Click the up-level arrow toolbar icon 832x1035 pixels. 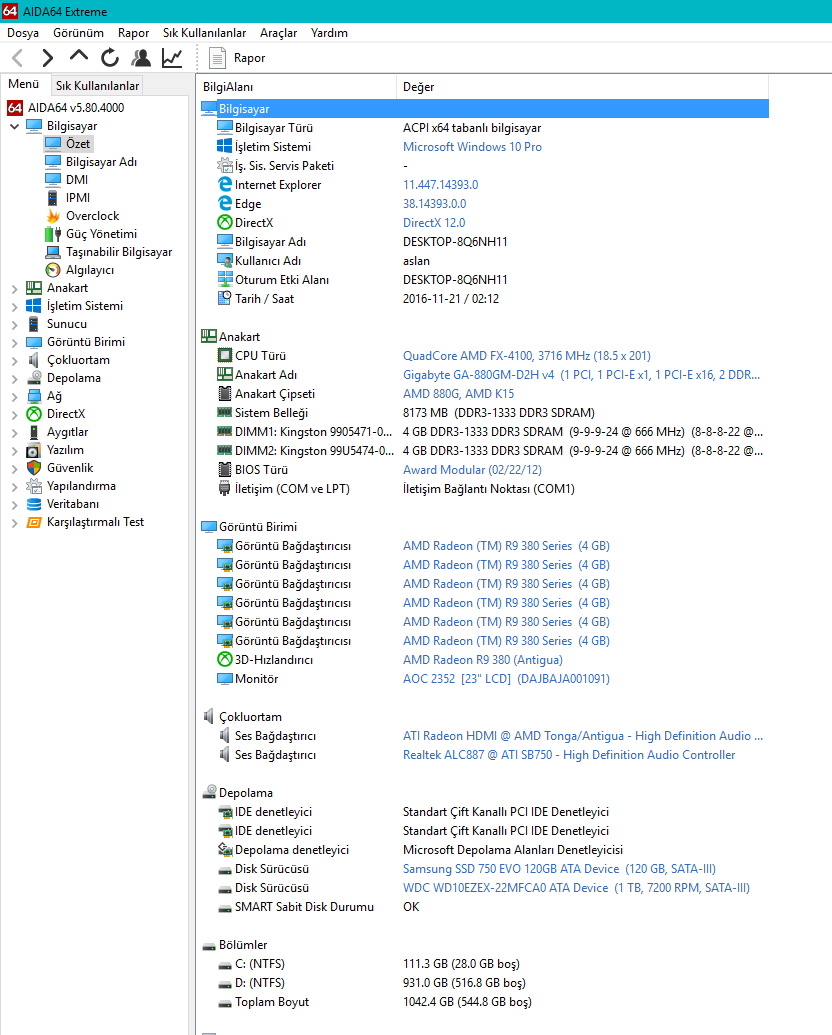tap(79, 57)
